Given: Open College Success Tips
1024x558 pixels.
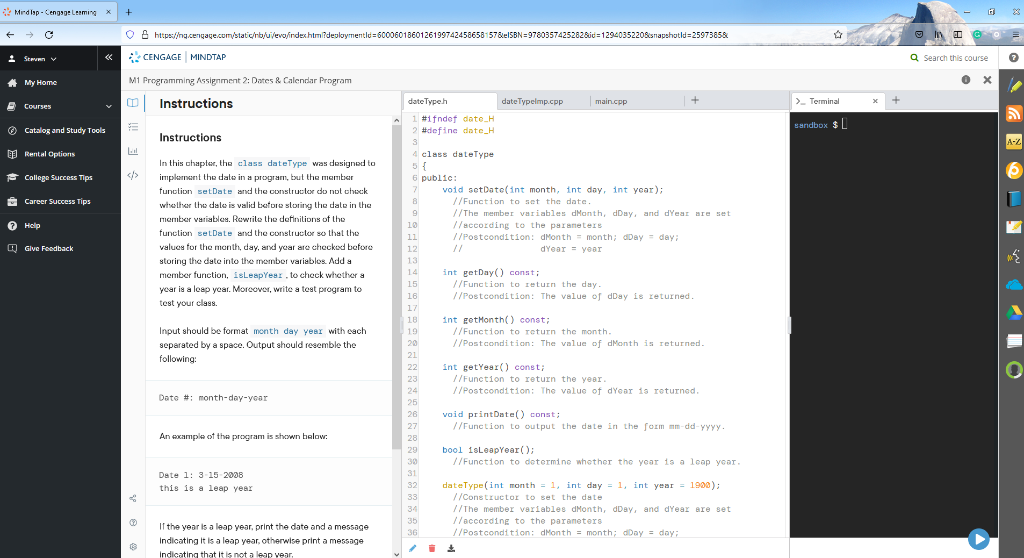Looking at the screenshot, I should click(x=60, y=178).
